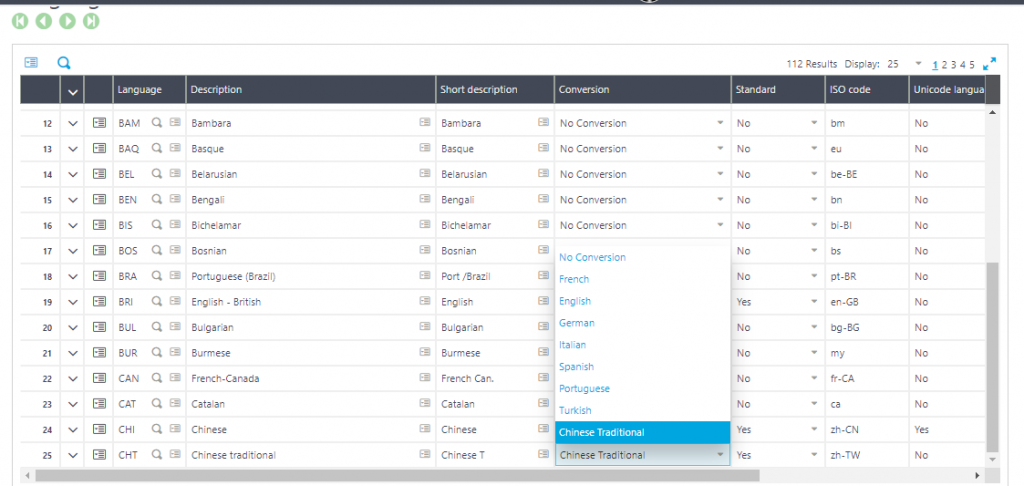Open the detail icon next to BUL code

point(174,327)
